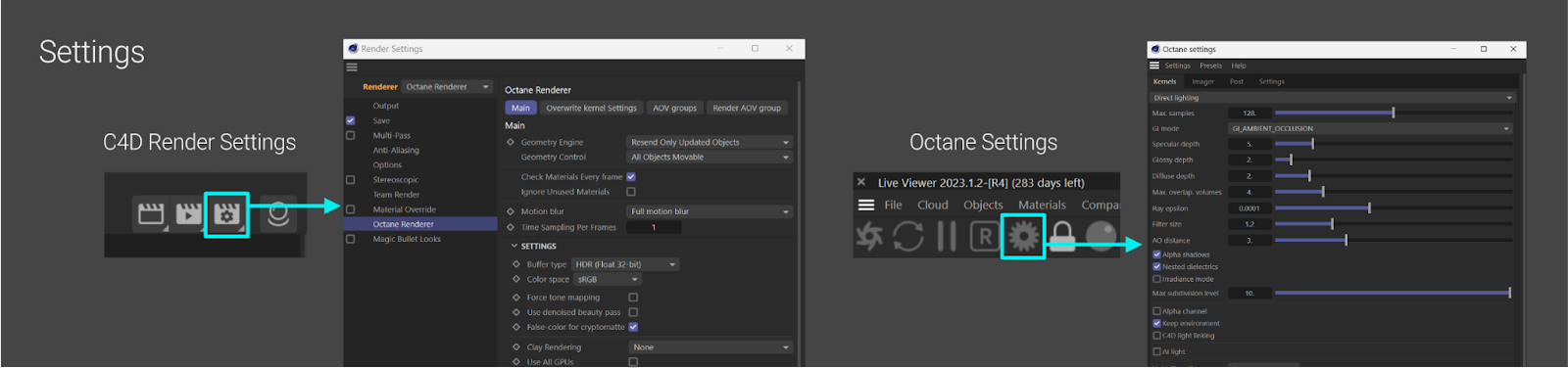Screen dimensions: 1568x368
Task: Switch to Overwrite kernel Settings tab
Action: (591, 108)
